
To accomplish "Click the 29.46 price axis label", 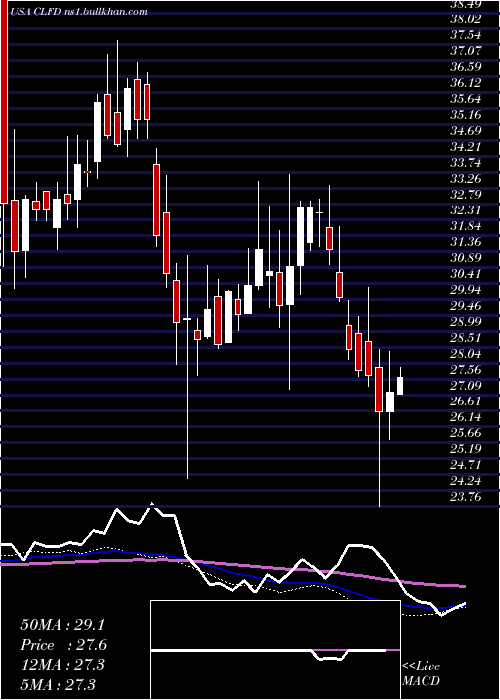I will 466,306.
